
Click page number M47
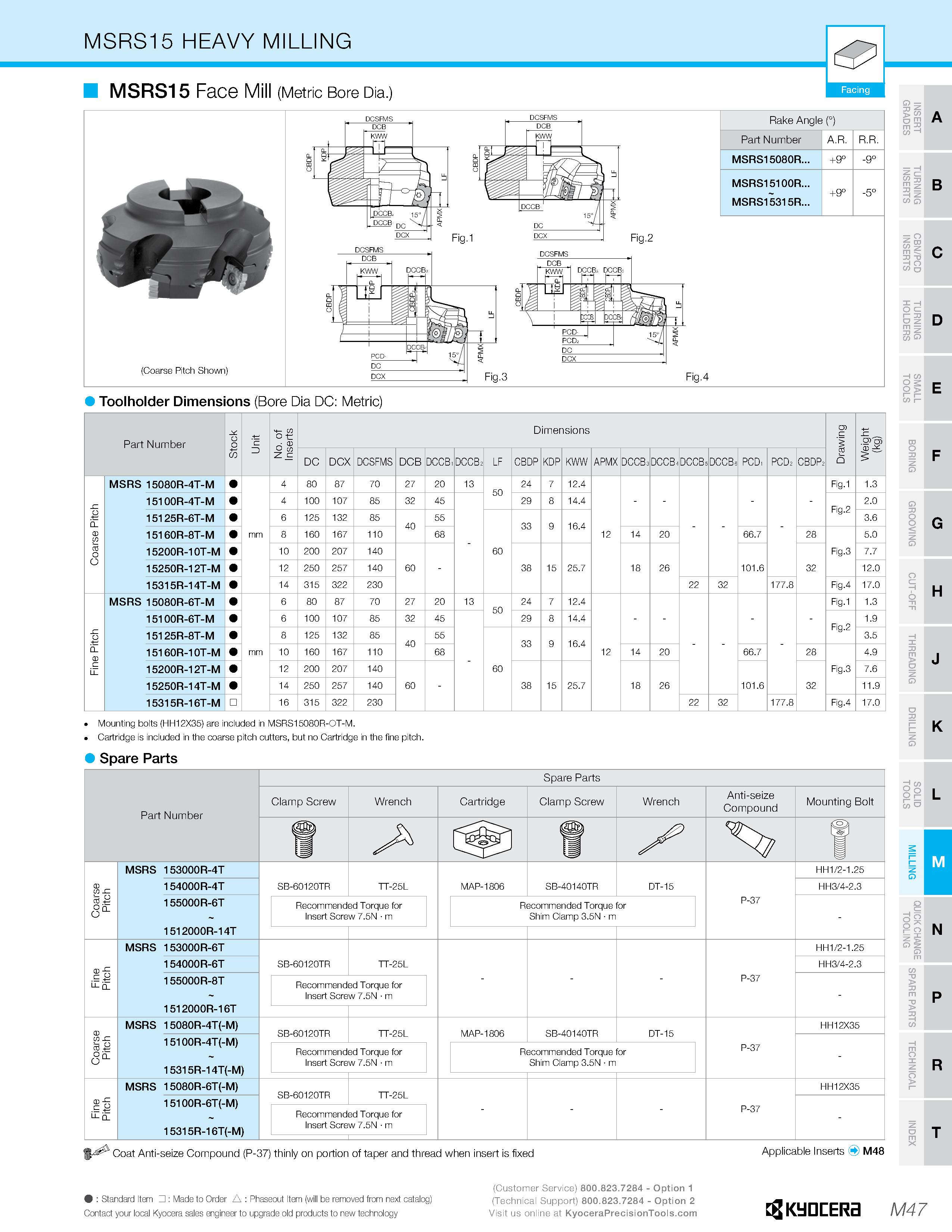pos(909,1209)
